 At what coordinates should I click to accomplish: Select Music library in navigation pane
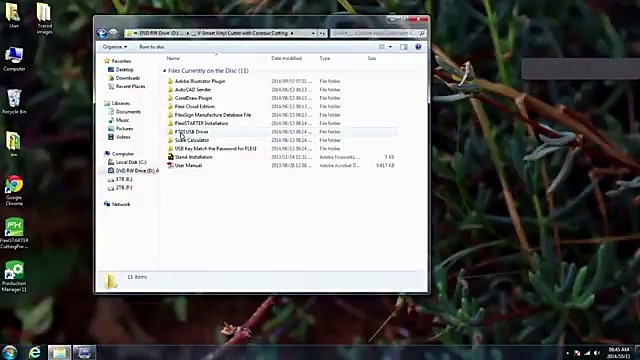click(x=119, y=120)
